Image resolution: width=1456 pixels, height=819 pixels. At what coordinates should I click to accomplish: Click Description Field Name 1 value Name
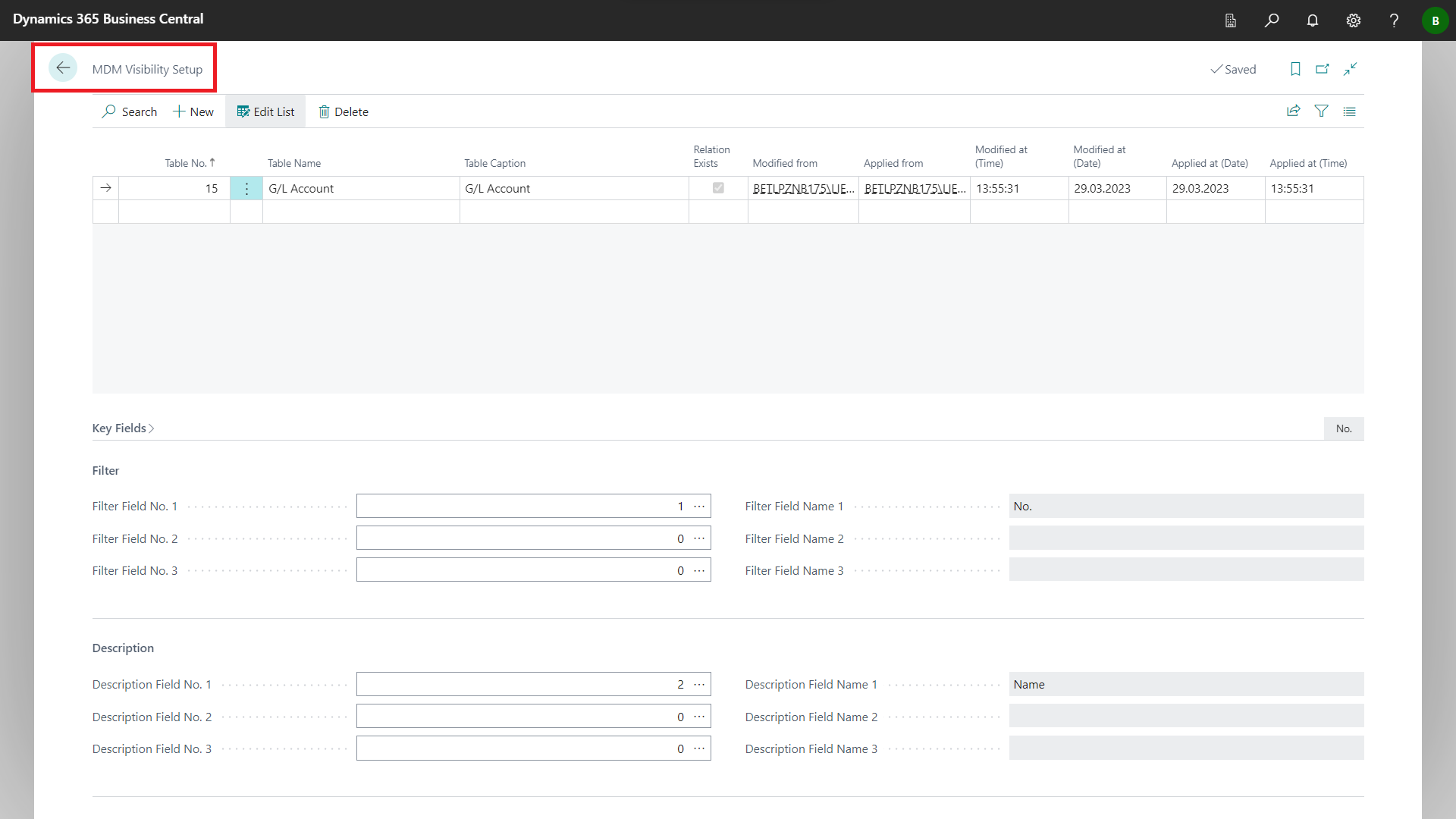click(1186, 684)
